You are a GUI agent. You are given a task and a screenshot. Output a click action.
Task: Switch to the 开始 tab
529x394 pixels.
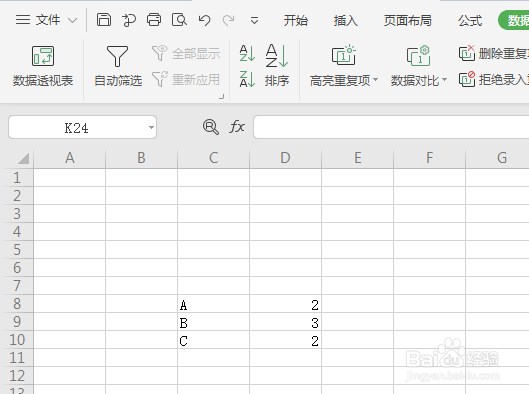click(x=296, y=21)
